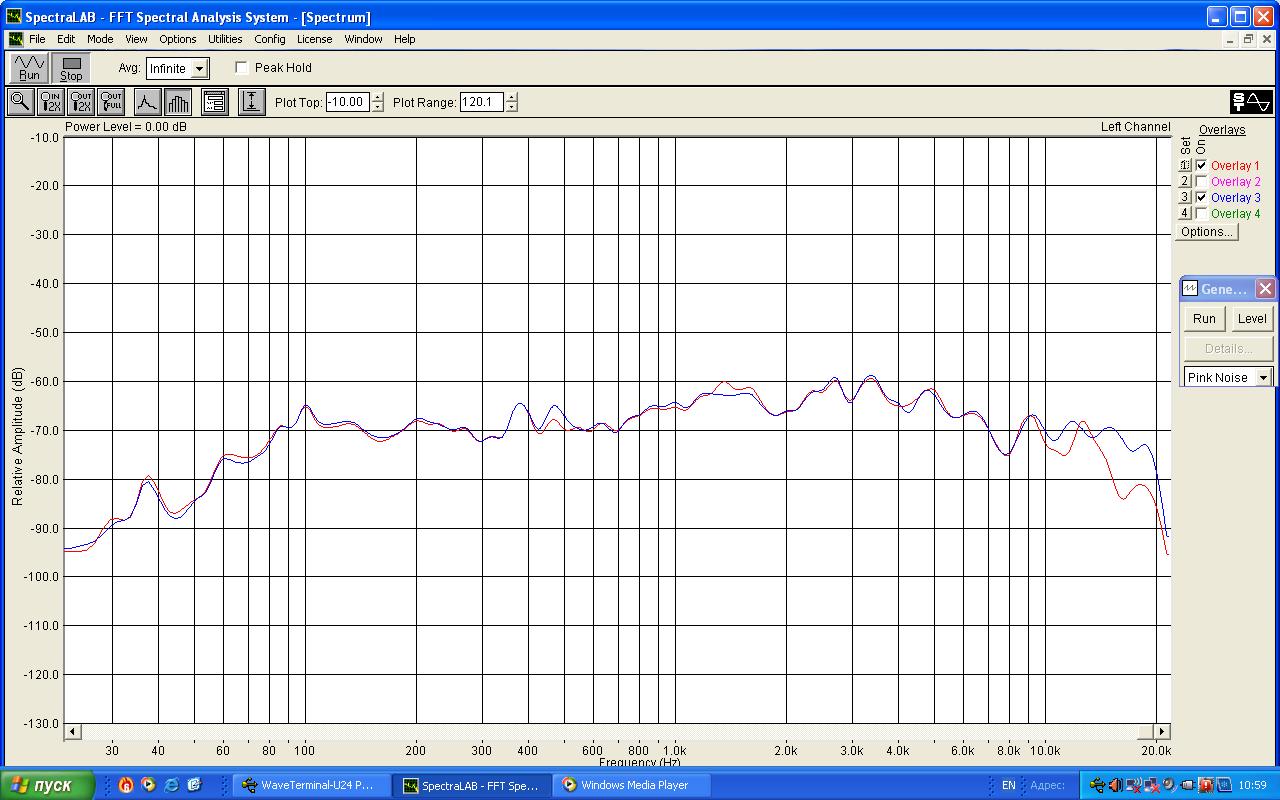
Task: Zoom in 2X on the plot
Action: point(50,101)
